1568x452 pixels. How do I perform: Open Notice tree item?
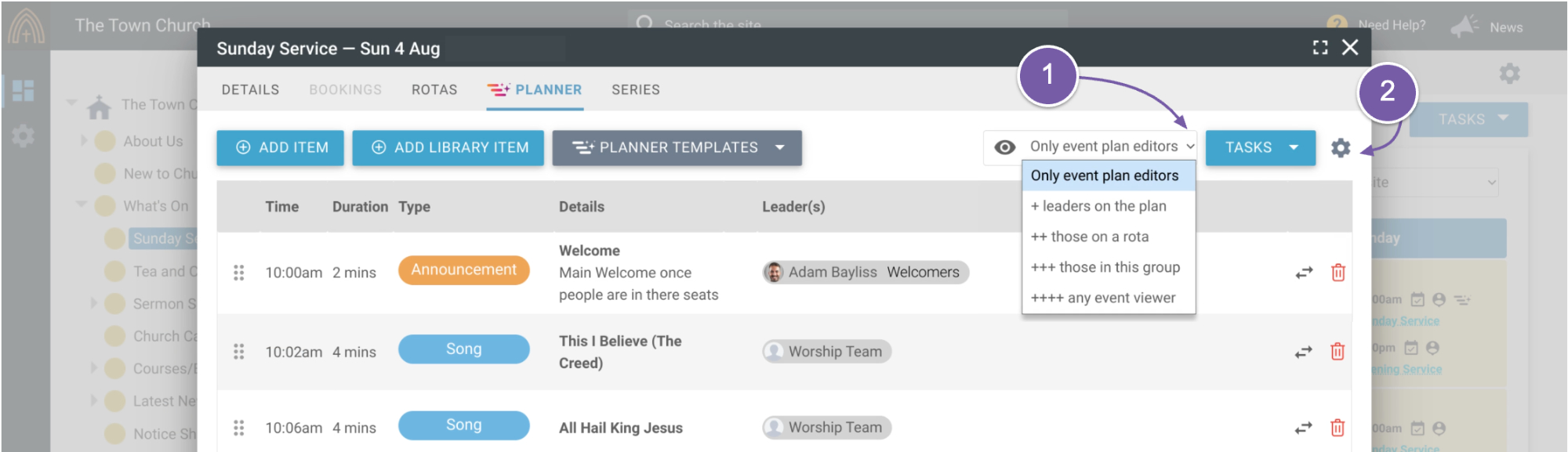(x=165, y=434)
